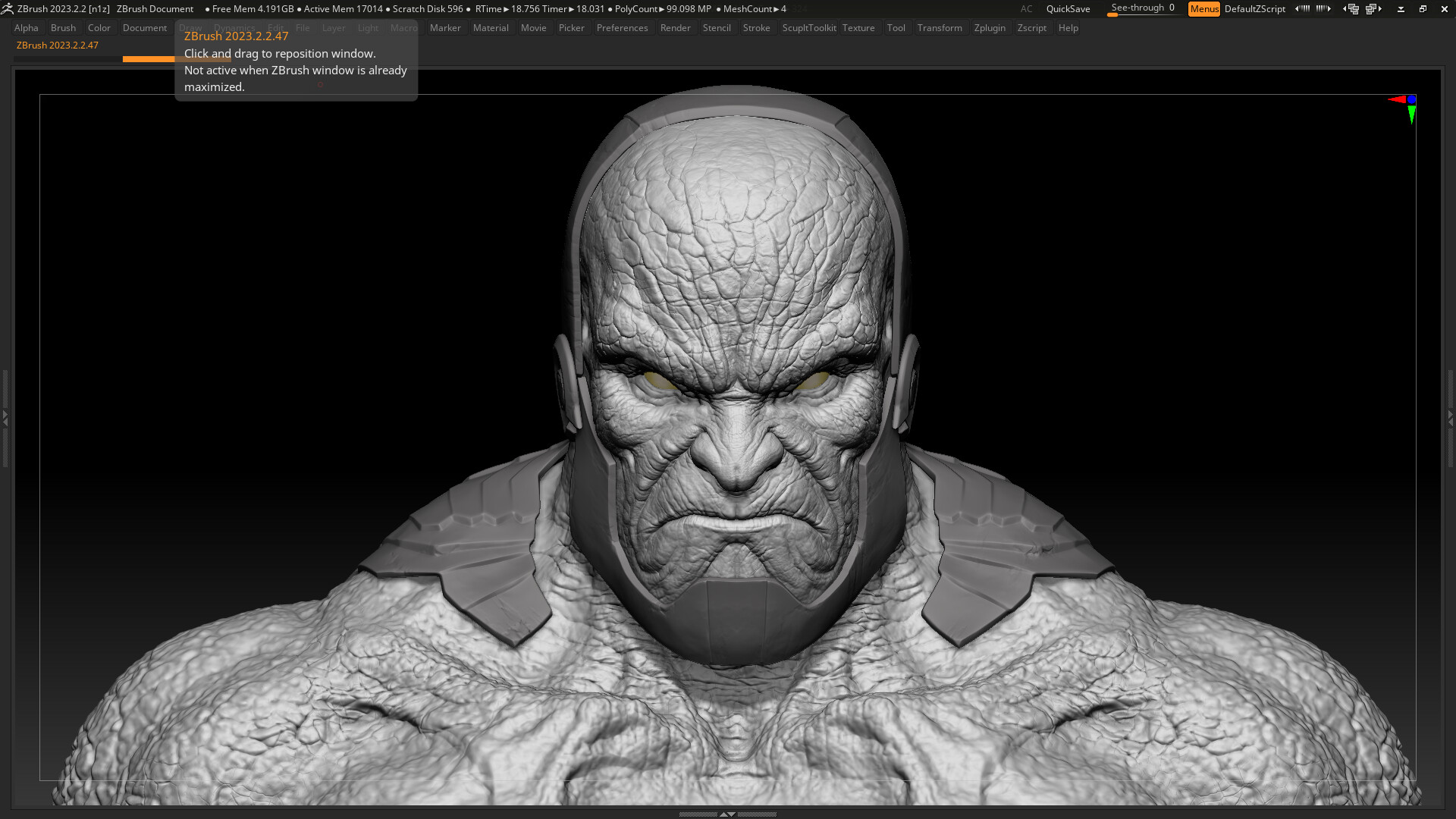This screenshot has height=819, width=1456.
Task: Toggle the AC indicator in the title bar
Action: [1026, 8]
